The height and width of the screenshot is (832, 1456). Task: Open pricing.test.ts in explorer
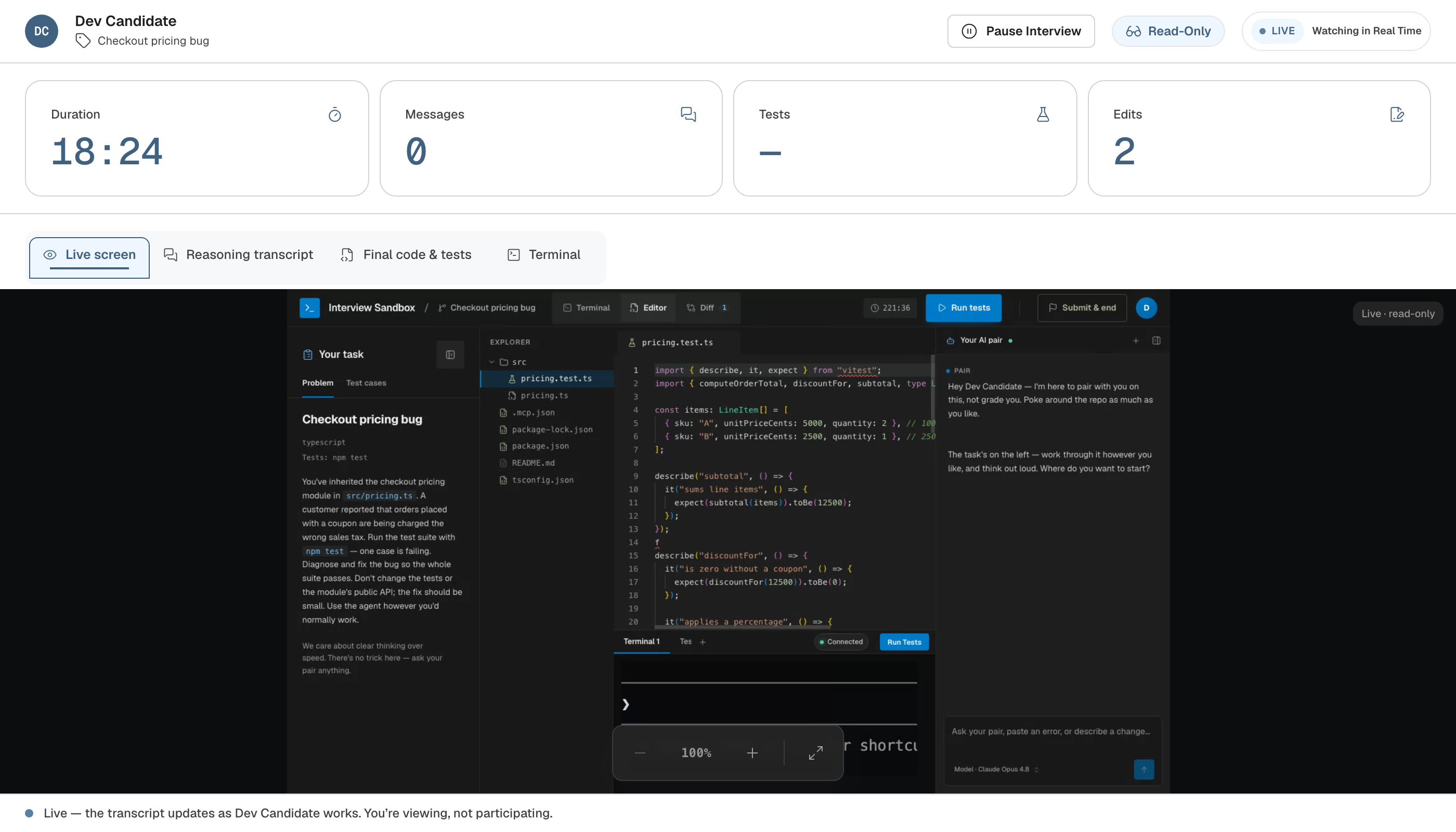[548, 379]
